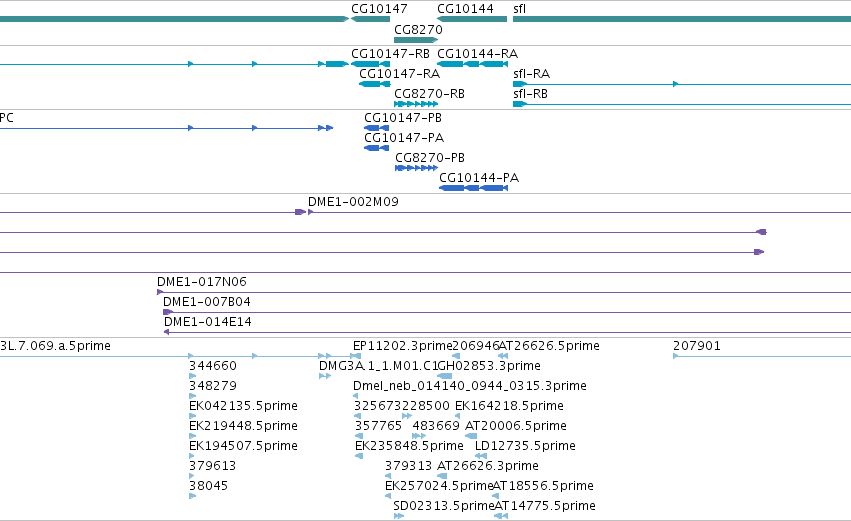
Task: Select the CG10147 gene label
Action: (379, 9)
